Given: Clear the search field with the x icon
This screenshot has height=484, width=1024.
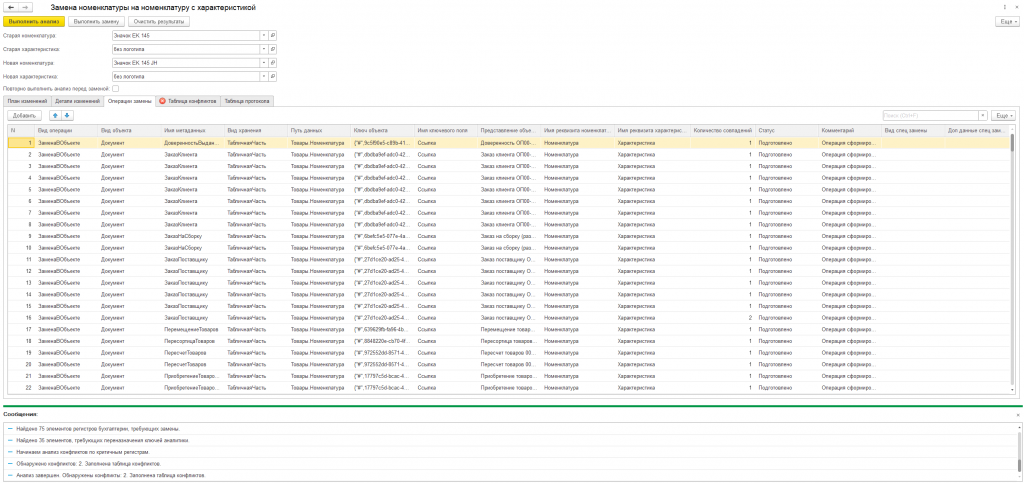Looking at the screenshot, I should point(983,116).
